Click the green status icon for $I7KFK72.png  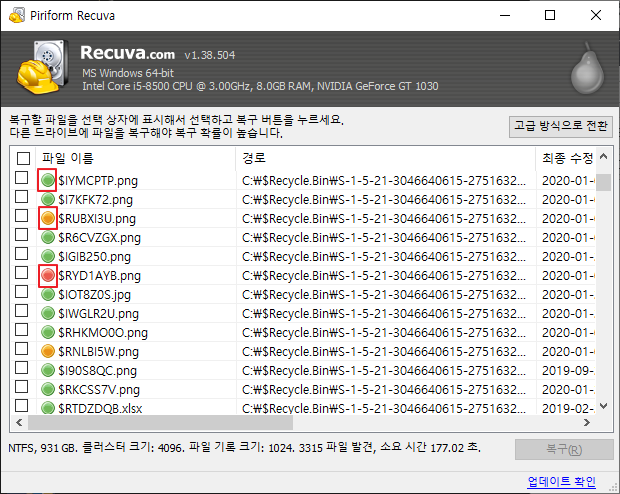coord(47,199)
